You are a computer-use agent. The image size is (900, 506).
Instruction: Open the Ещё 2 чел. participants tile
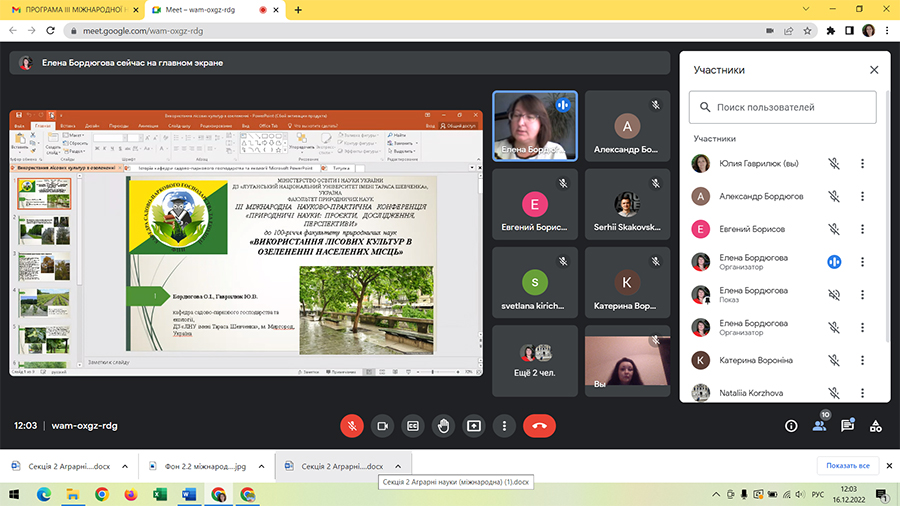(535, 361)
